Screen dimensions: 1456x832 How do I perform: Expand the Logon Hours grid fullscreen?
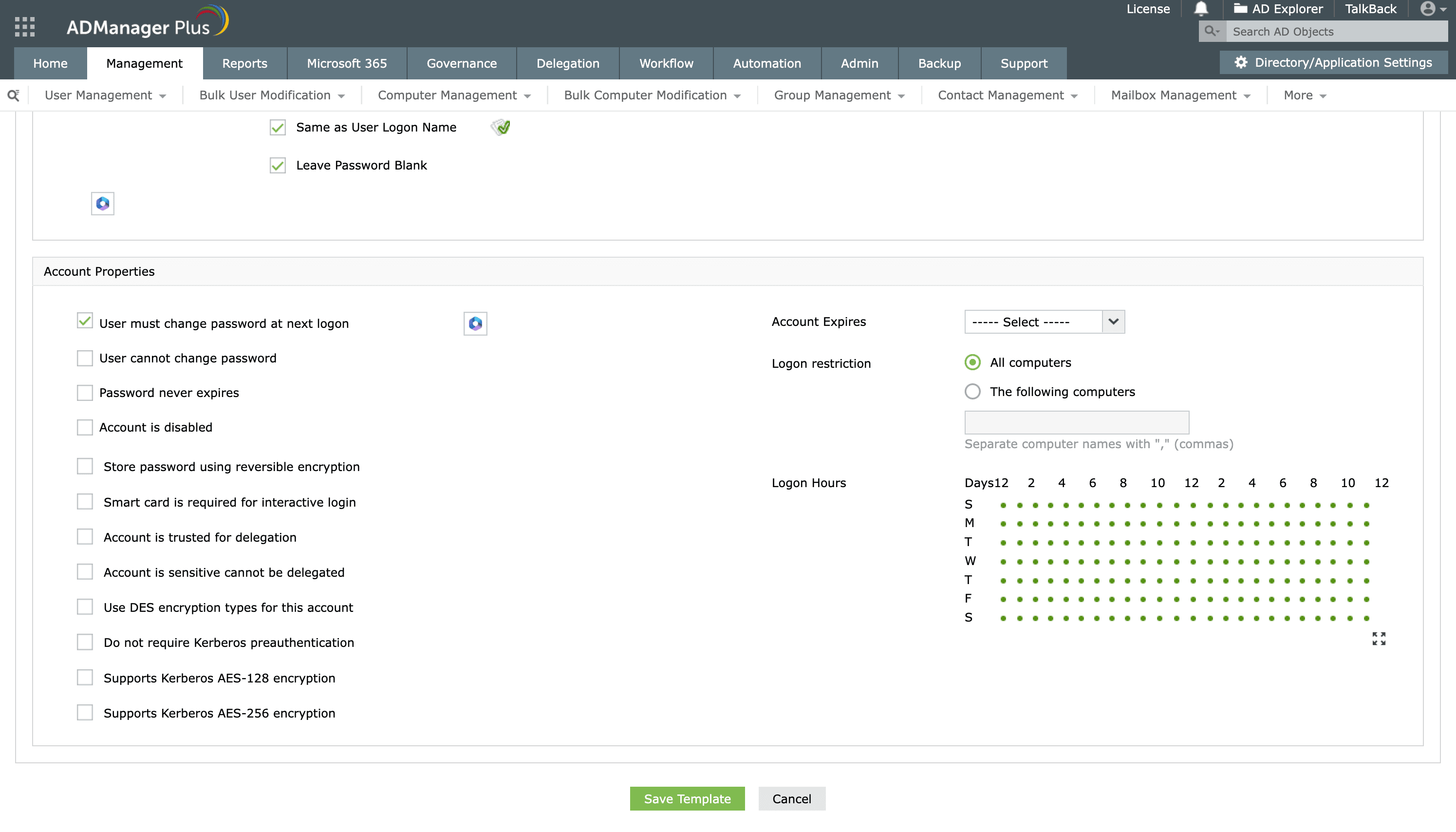click(x=1378, y=638)
